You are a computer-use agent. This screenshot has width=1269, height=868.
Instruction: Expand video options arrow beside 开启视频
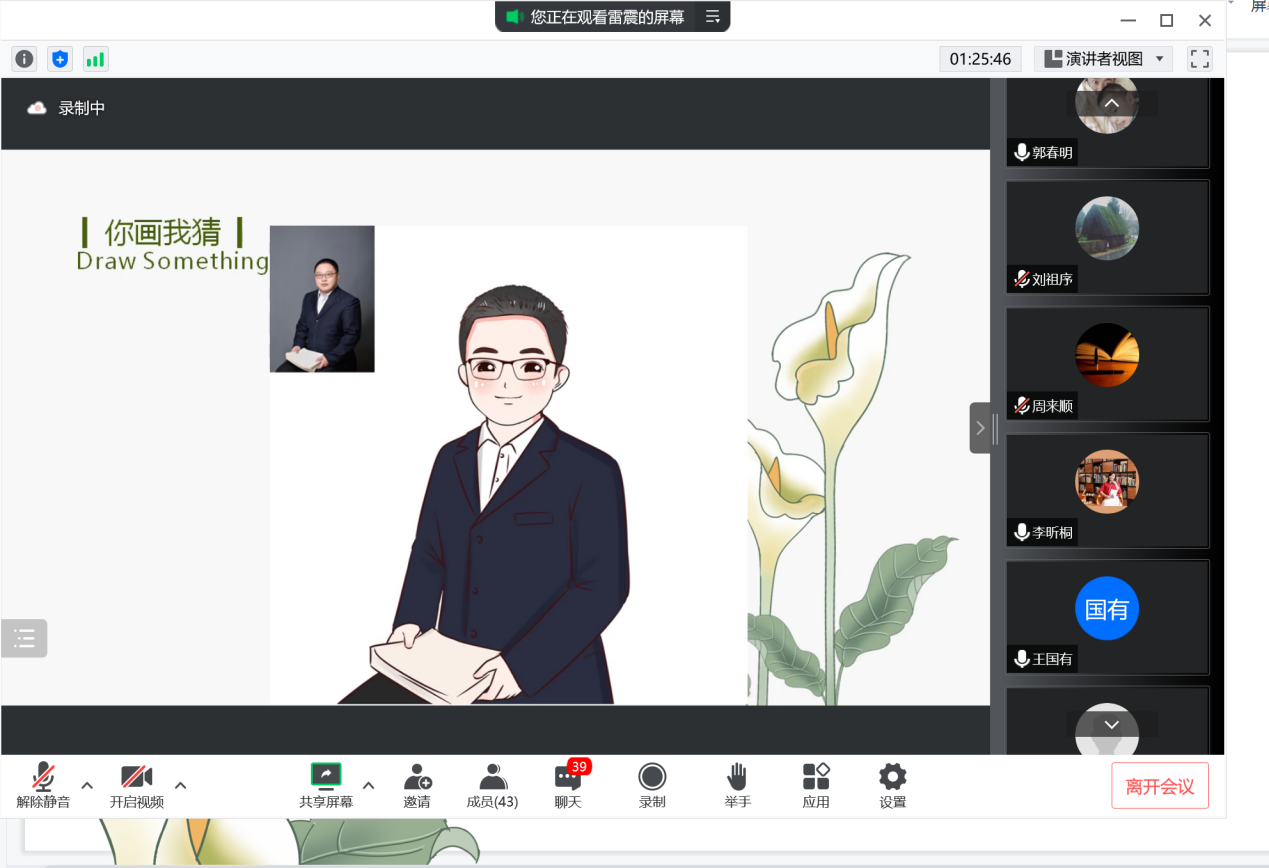(x=180, y=785)
